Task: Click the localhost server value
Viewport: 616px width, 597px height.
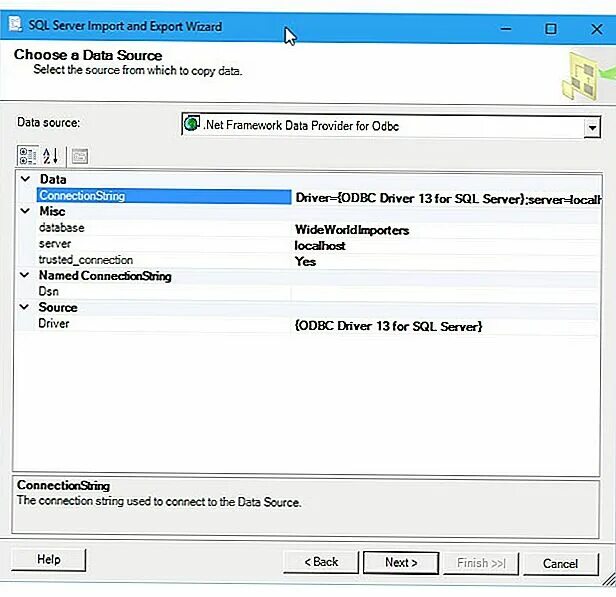Action: [320, 246]
